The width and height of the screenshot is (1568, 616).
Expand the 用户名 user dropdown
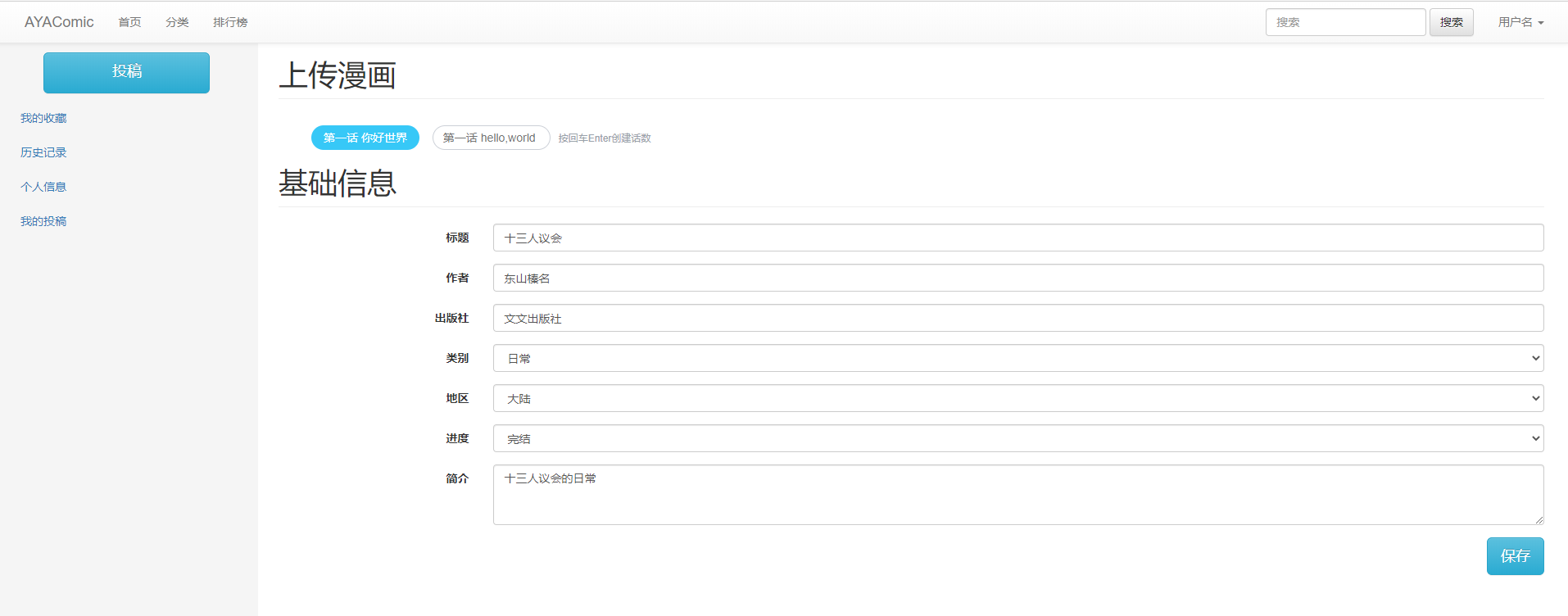[x=1520, y=22]
